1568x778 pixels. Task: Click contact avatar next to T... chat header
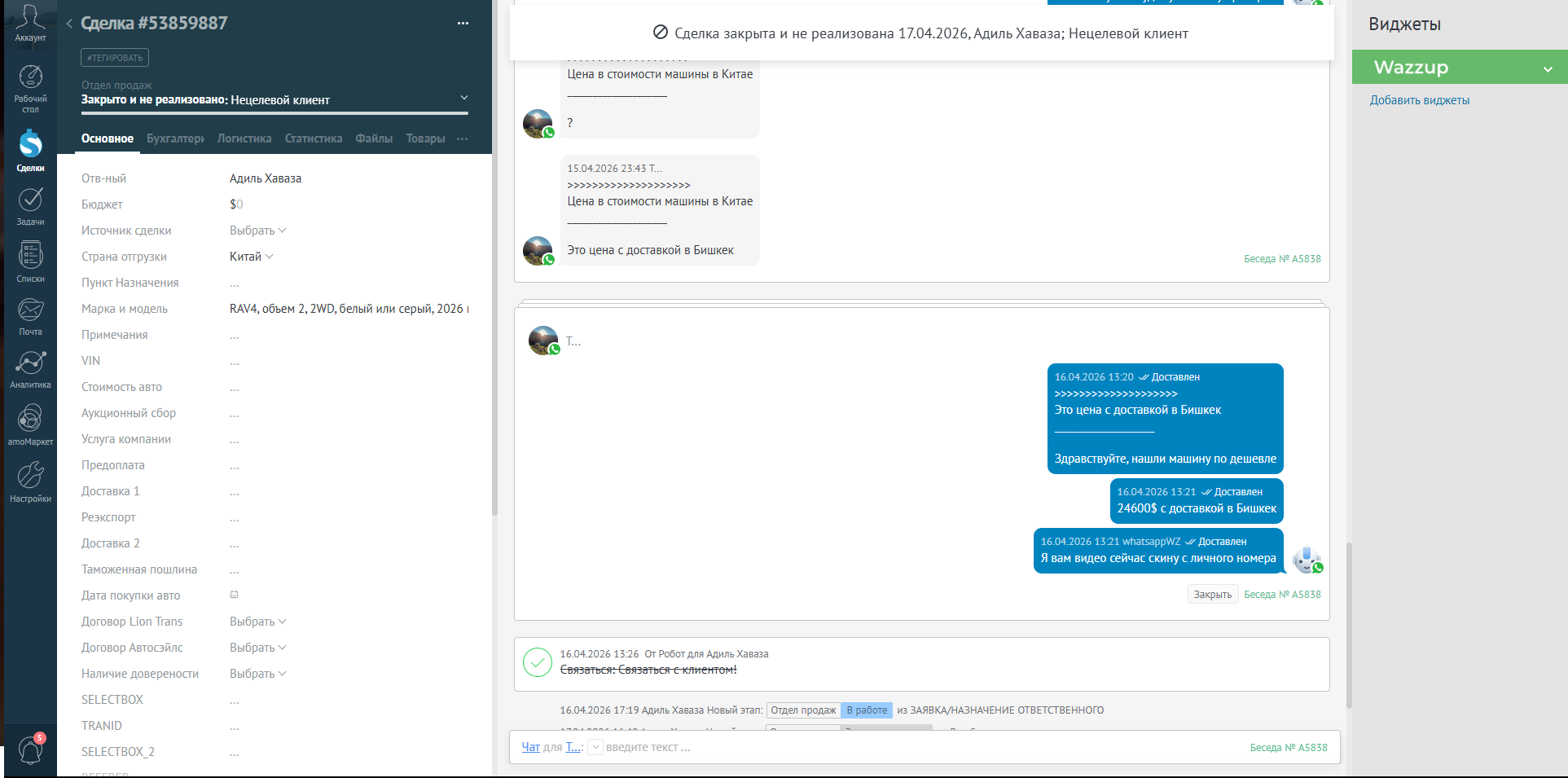pos(543,341)
